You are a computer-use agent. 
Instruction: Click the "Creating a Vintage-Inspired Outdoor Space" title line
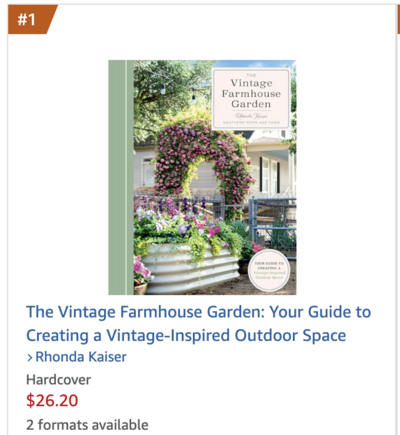(186, 335)
